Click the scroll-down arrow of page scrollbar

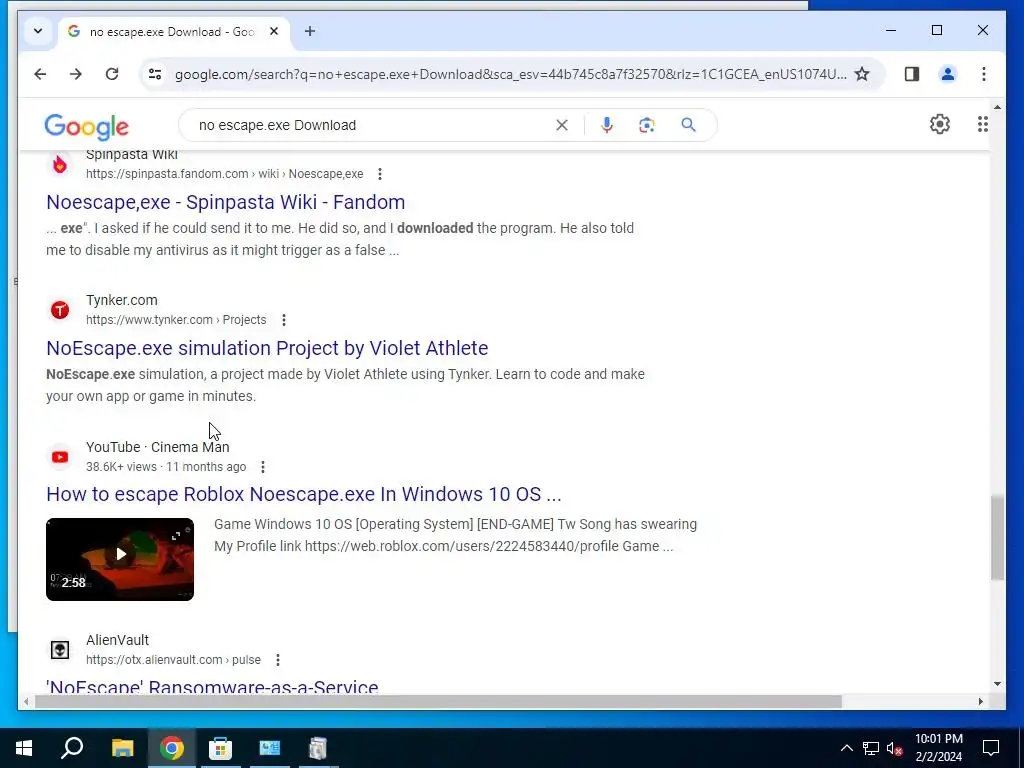tap(997, 684)
